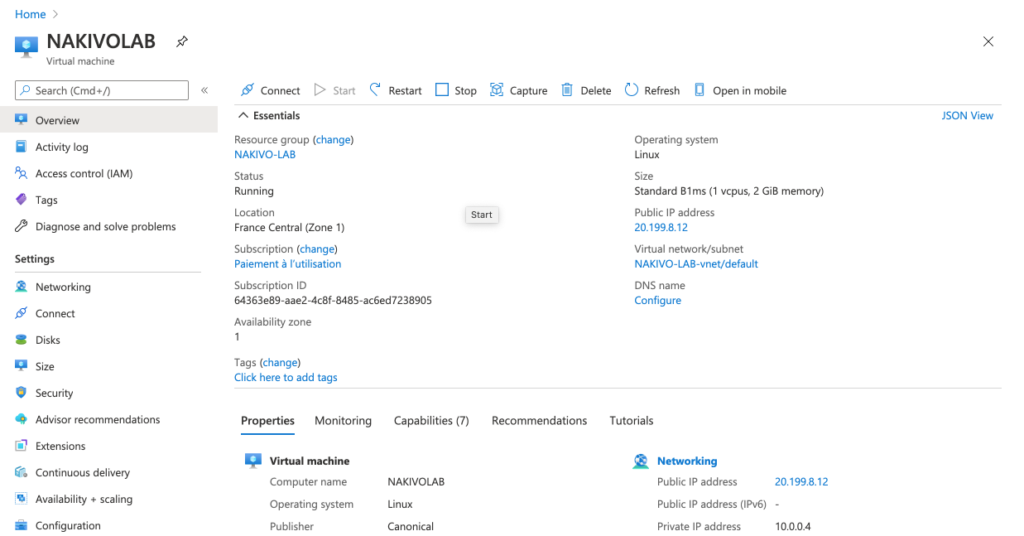Switch to the Monitoring tab
Viewport: 1024px width, 536px height.
(x=343, y=420)
